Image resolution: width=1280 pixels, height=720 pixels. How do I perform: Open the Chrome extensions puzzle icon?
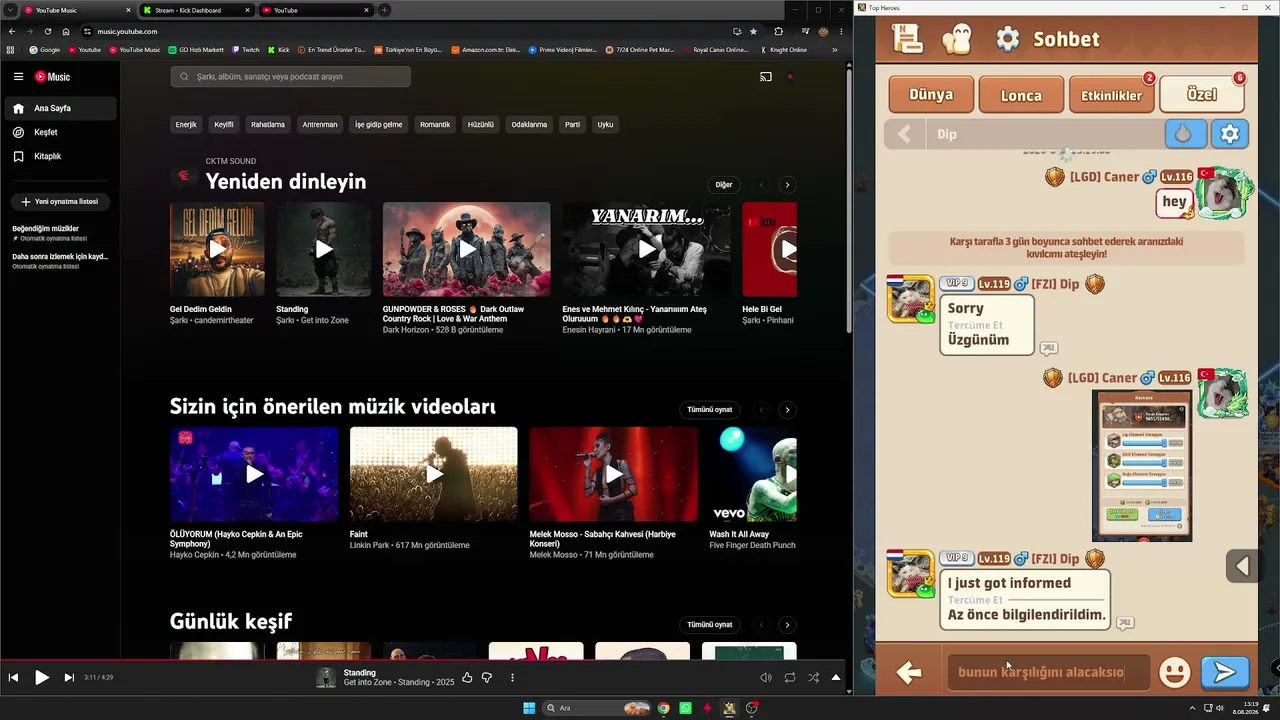point(779,31)
